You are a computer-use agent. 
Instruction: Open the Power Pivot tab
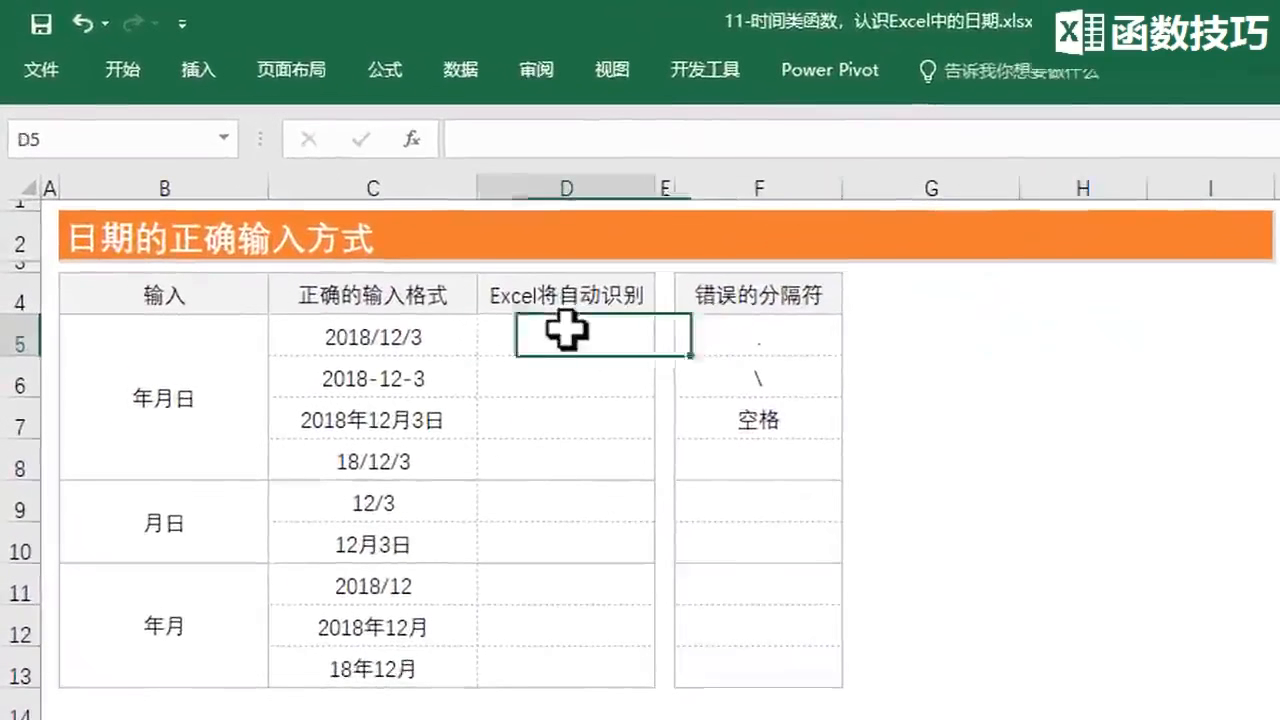pyautogui.click(x=829, y=70)
